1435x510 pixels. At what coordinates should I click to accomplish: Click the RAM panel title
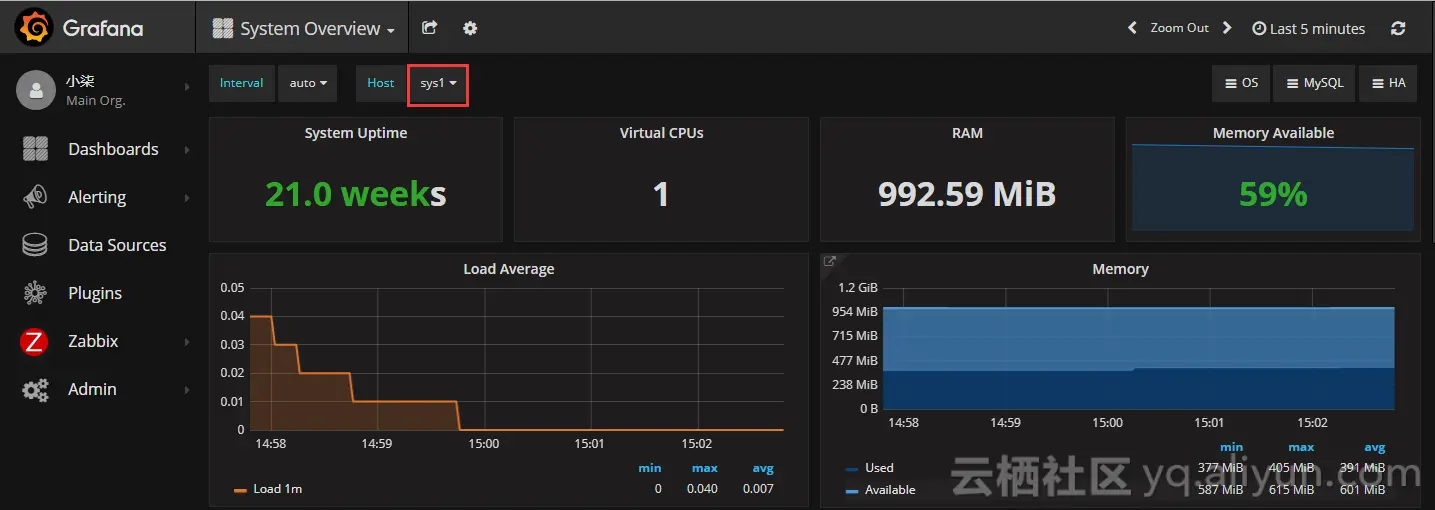pyautogui.click(x=967, y=133)
